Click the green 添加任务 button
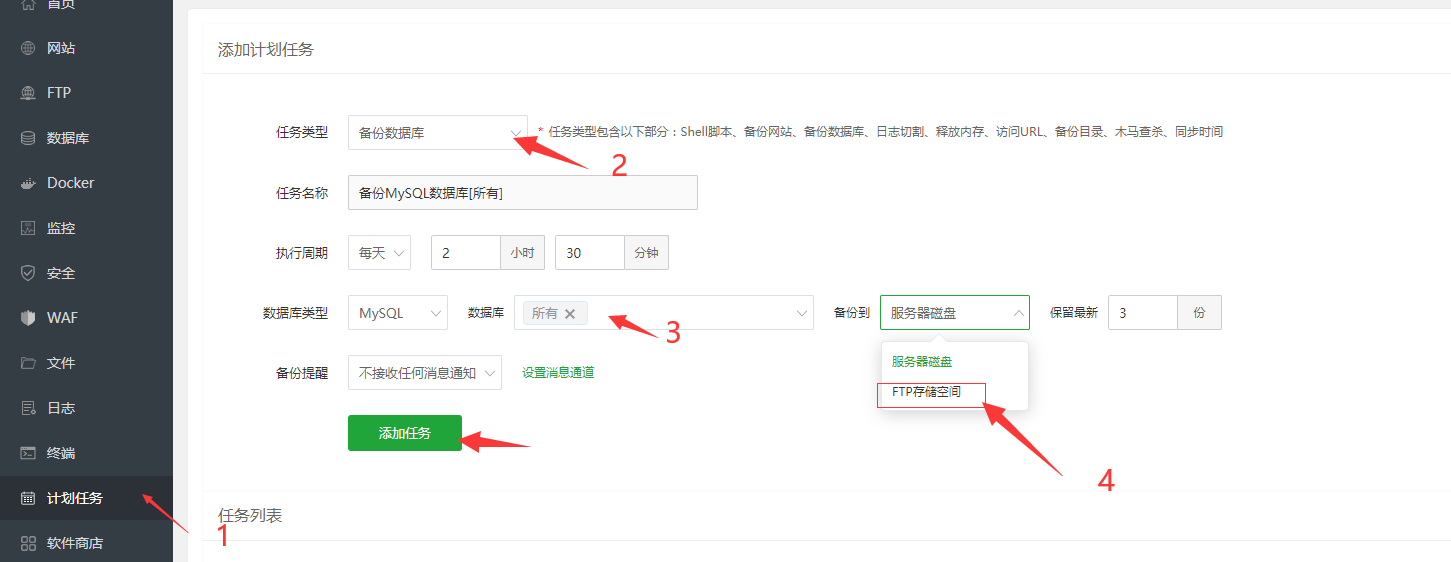 [x=405, y=433]
